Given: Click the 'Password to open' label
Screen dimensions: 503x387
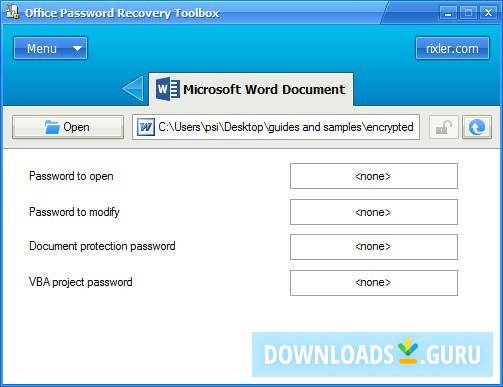Looking at the screenshot, I should 71,176.
